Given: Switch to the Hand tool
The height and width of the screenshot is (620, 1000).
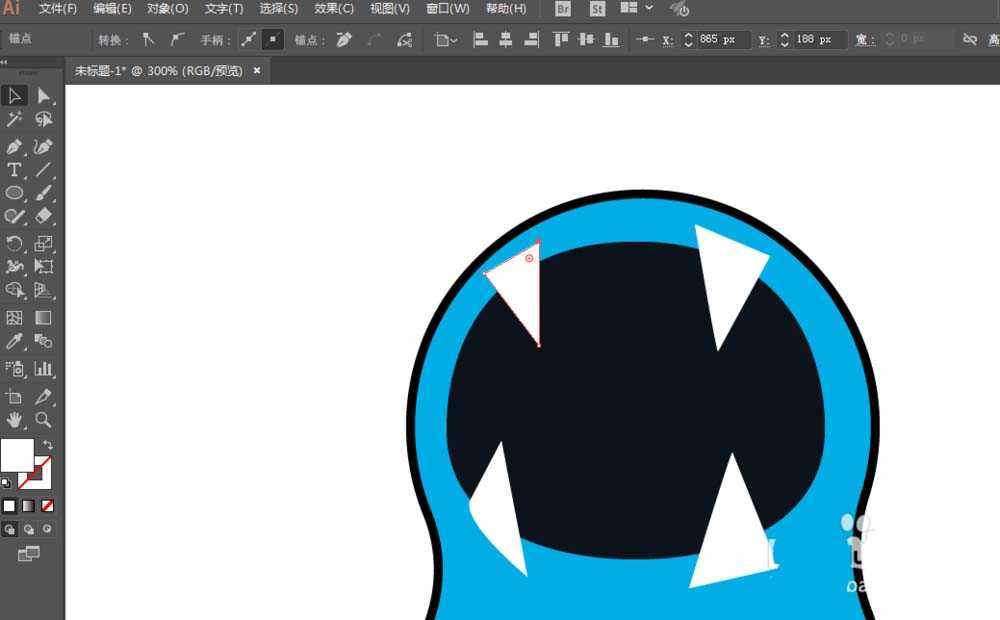Looking at the screenshot, I should (x=14, y=419).
